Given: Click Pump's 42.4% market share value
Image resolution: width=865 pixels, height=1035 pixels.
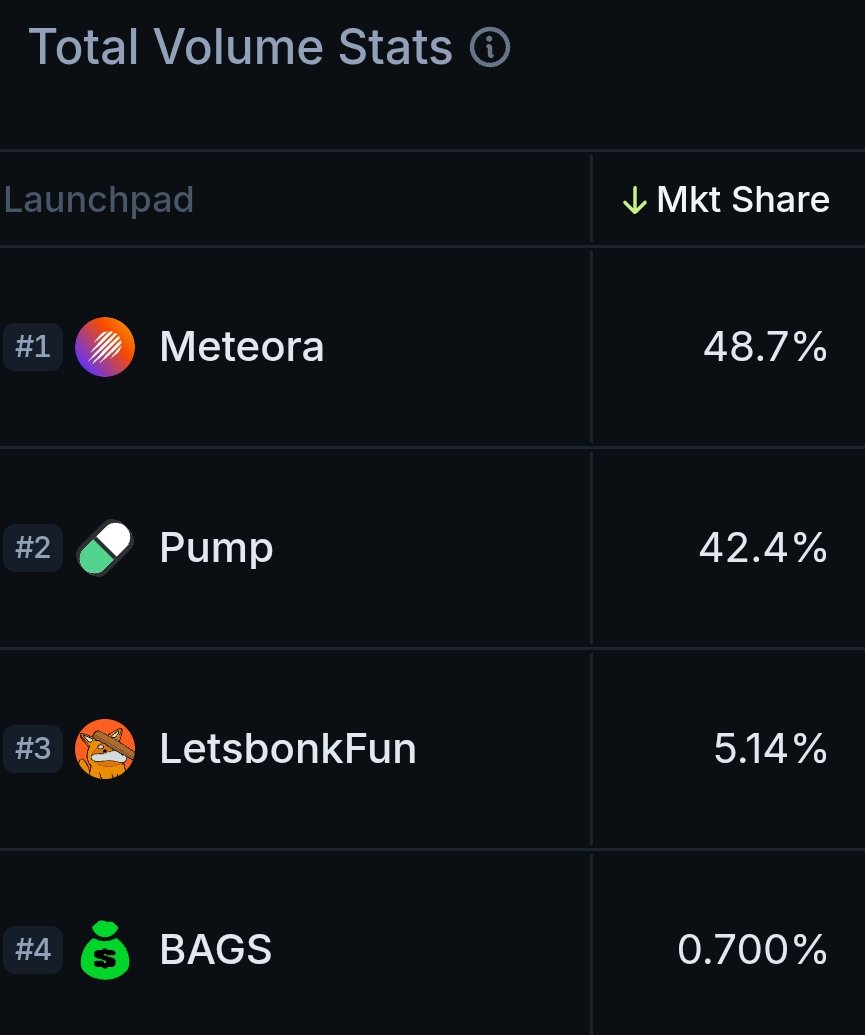Looking at the screenshot, I should tap(763, 548).
